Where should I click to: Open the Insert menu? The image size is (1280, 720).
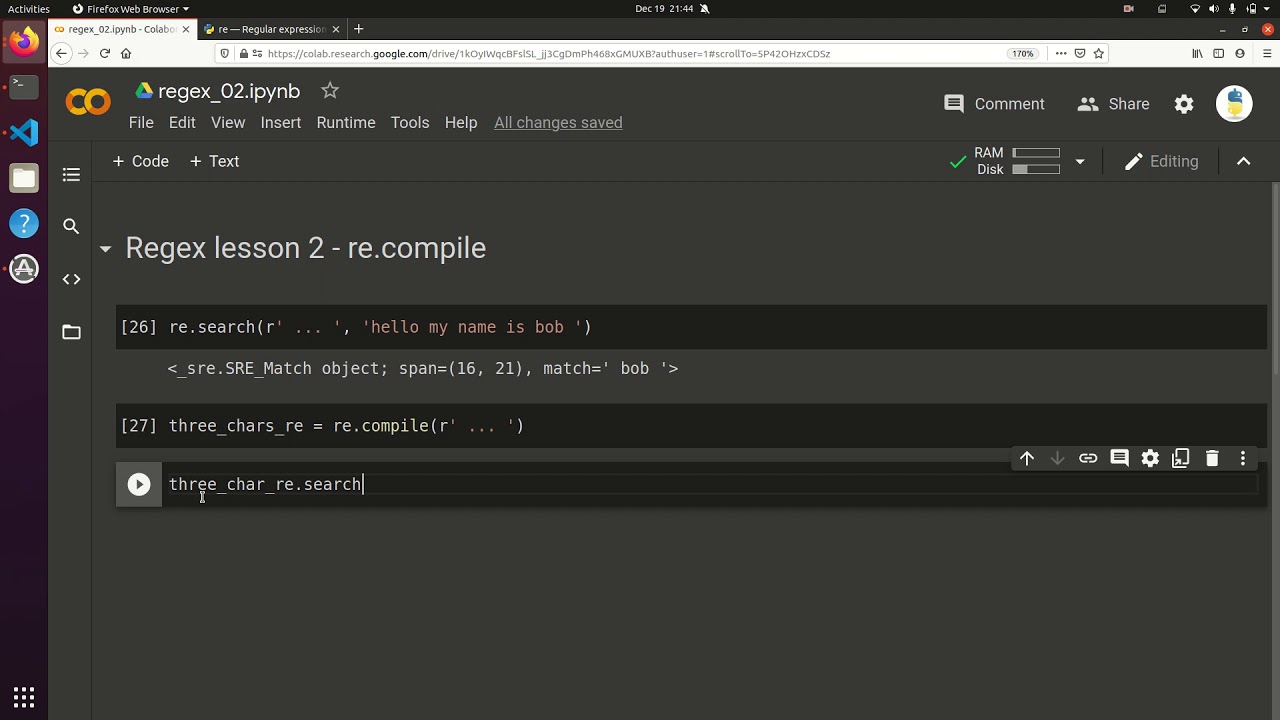pyautogui.click(x=281, y=123)
